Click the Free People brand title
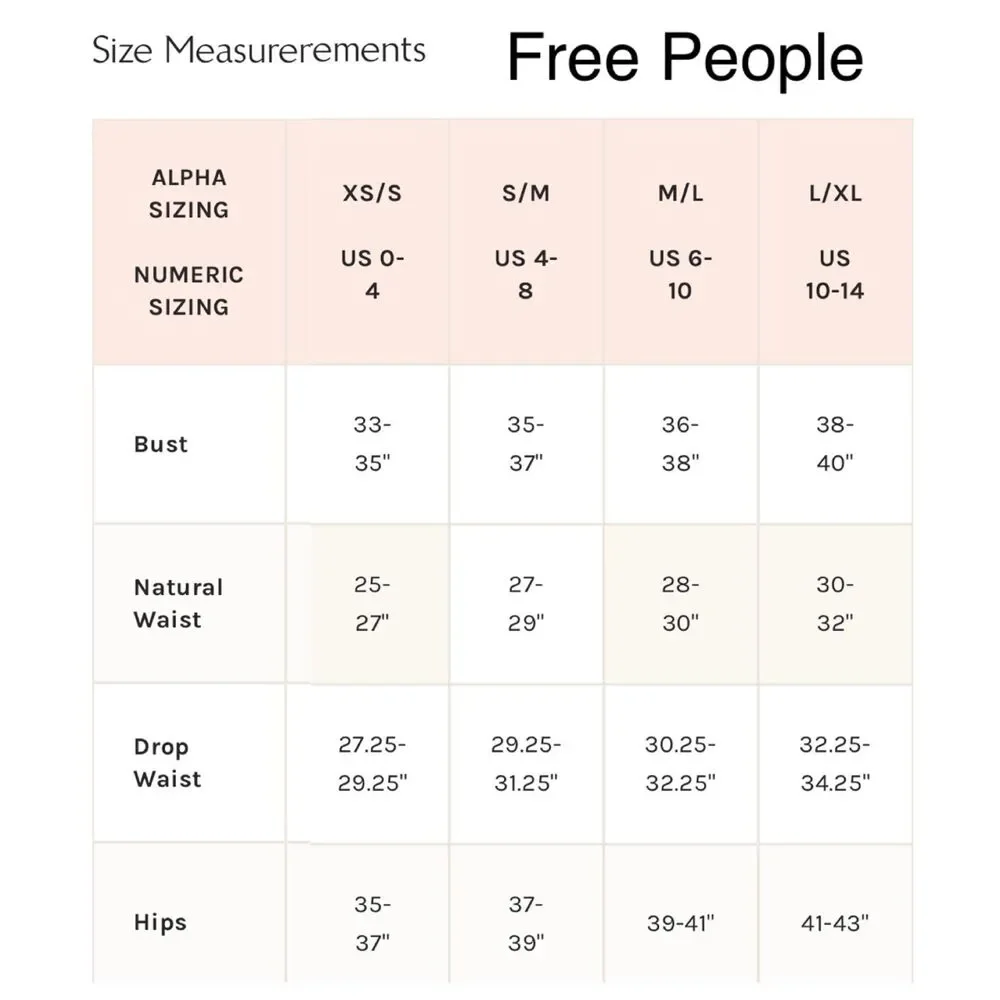 click(685, 57)
